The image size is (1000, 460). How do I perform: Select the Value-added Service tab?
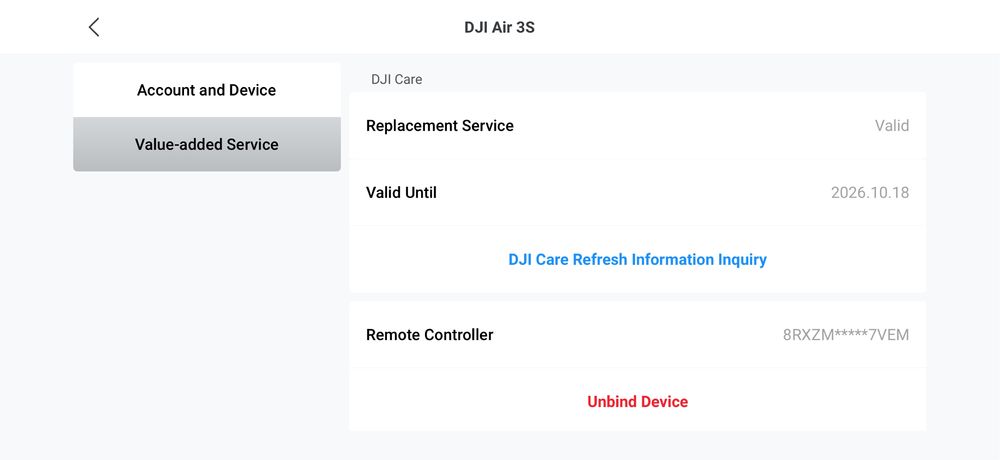click(x=206, y=144)
